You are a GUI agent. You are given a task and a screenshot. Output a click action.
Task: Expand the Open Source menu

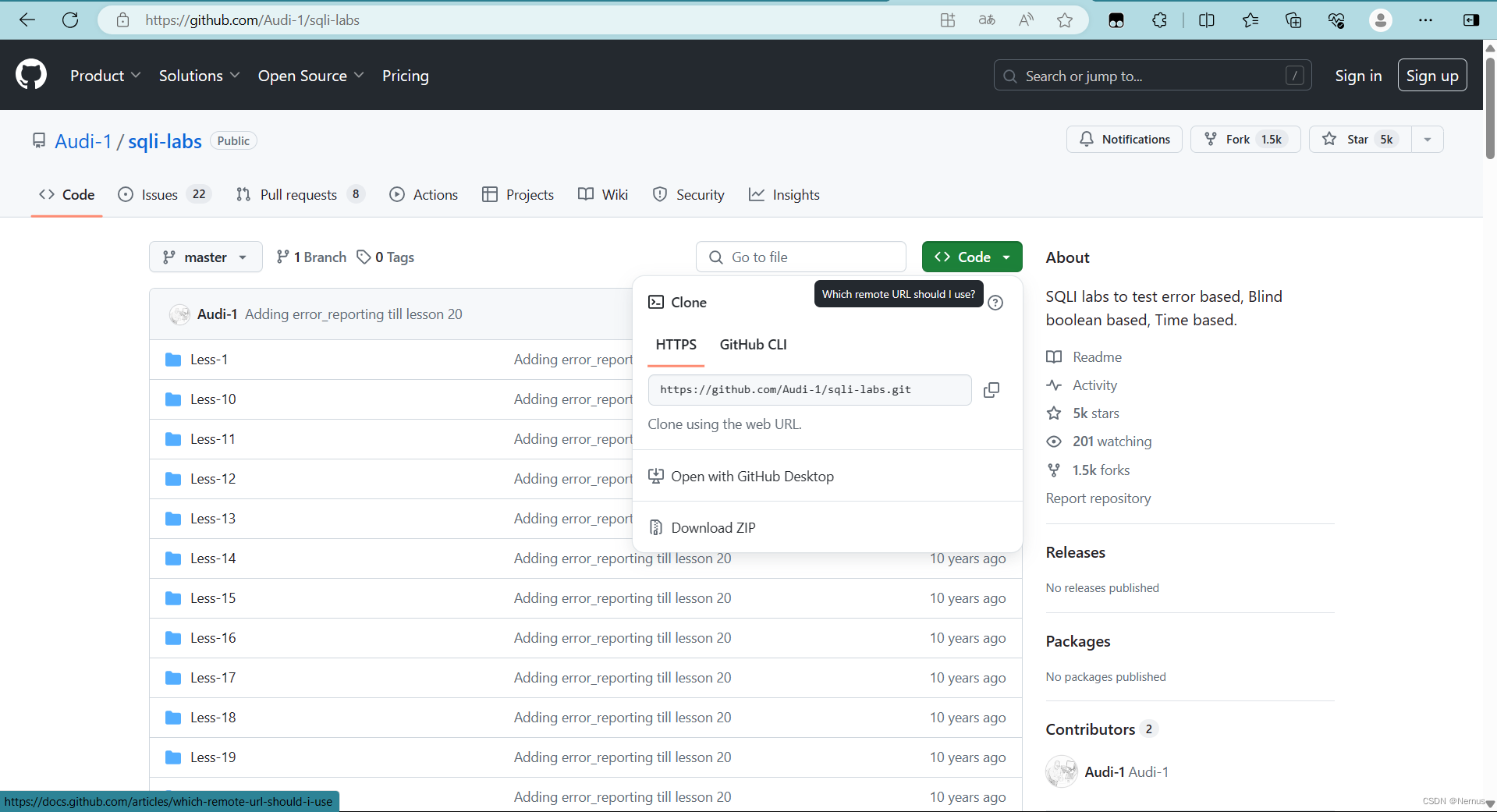click(x=310, y=76)
